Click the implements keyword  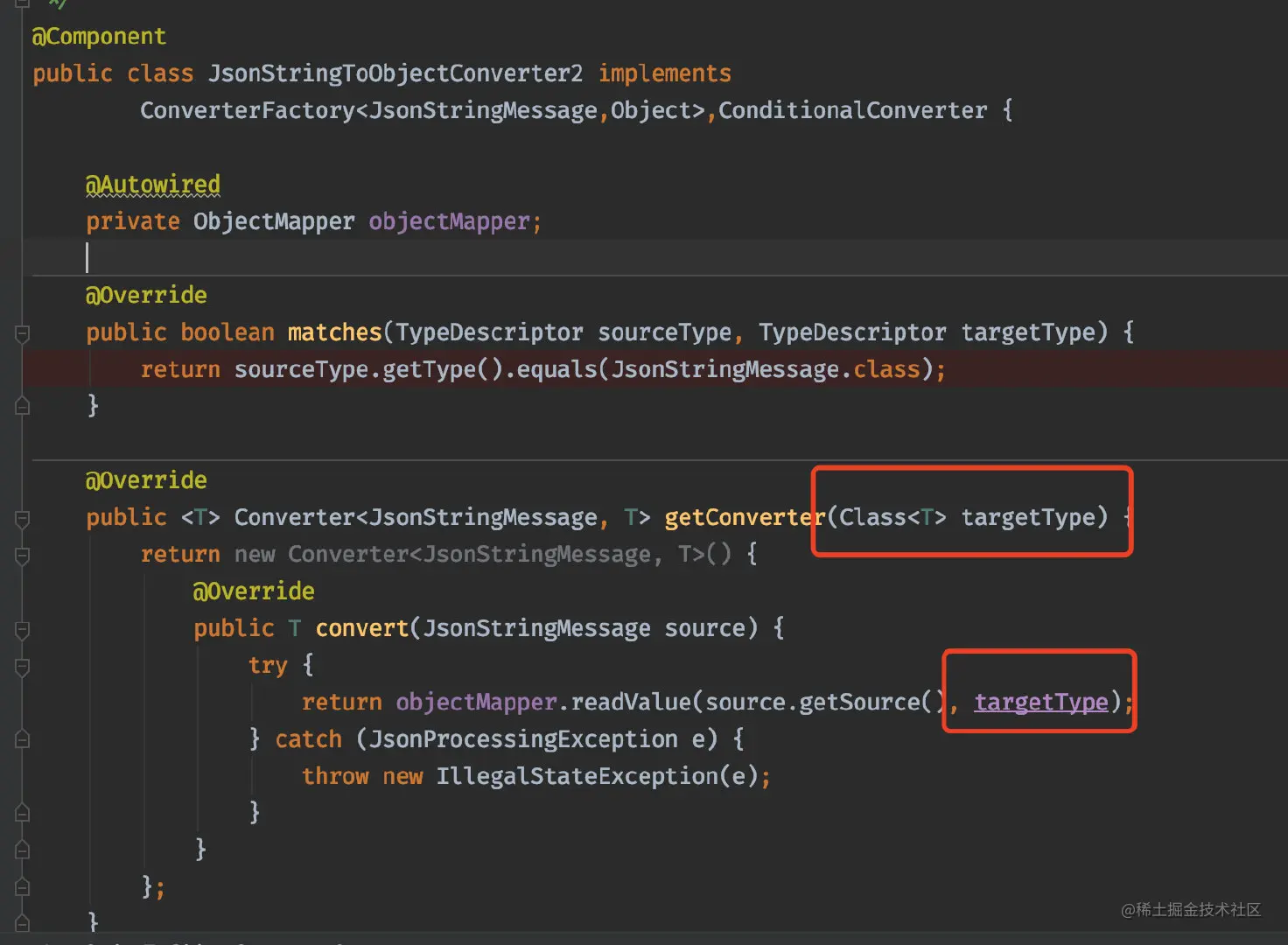click(665, 73)
